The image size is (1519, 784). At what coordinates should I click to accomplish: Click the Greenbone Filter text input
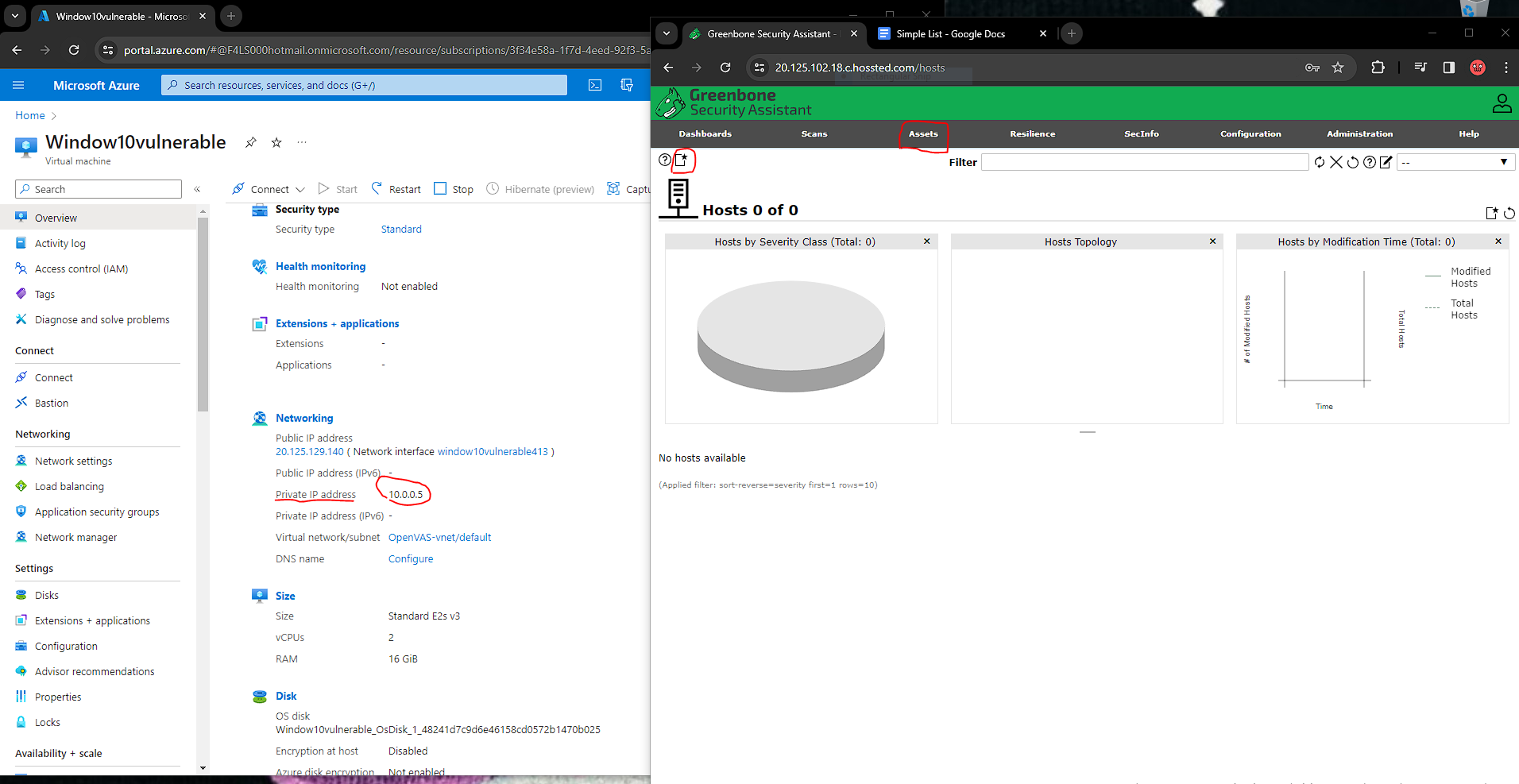[1145, 162]
